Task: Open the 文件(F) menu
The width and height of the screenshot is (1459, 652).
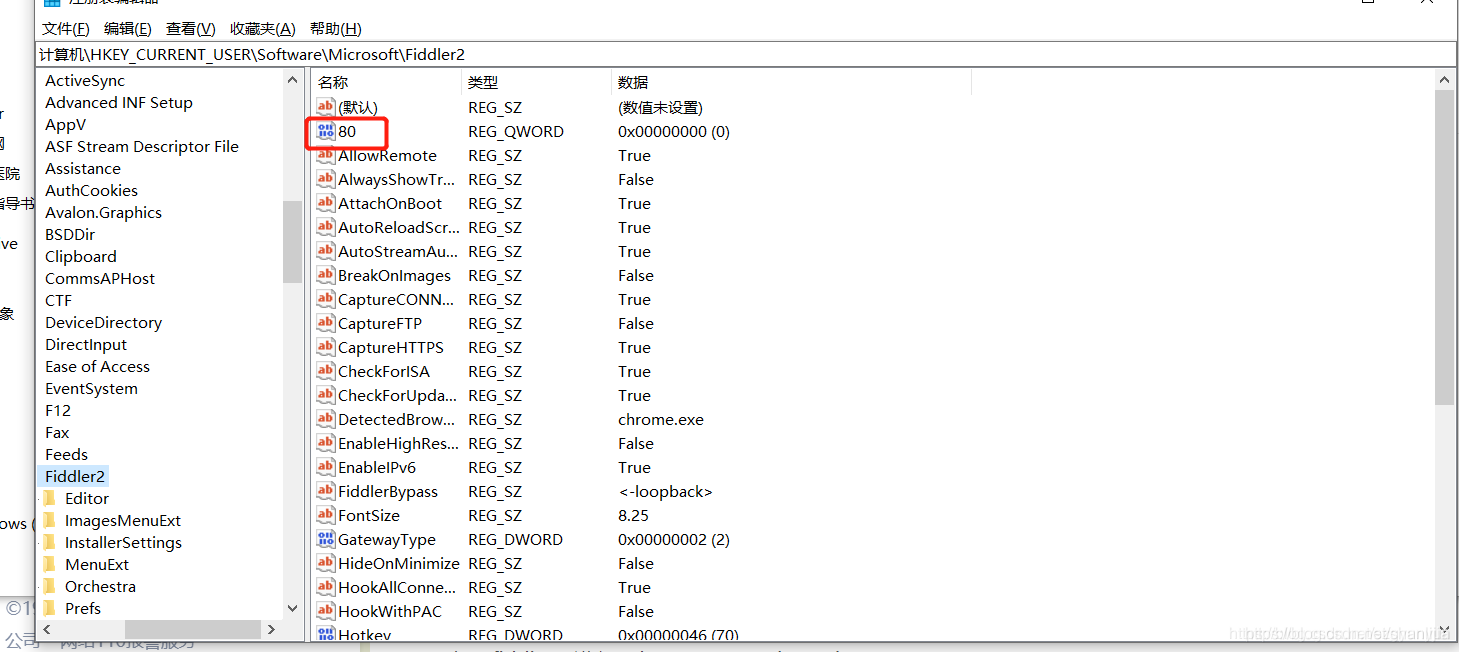Action: tap(66, 29)
